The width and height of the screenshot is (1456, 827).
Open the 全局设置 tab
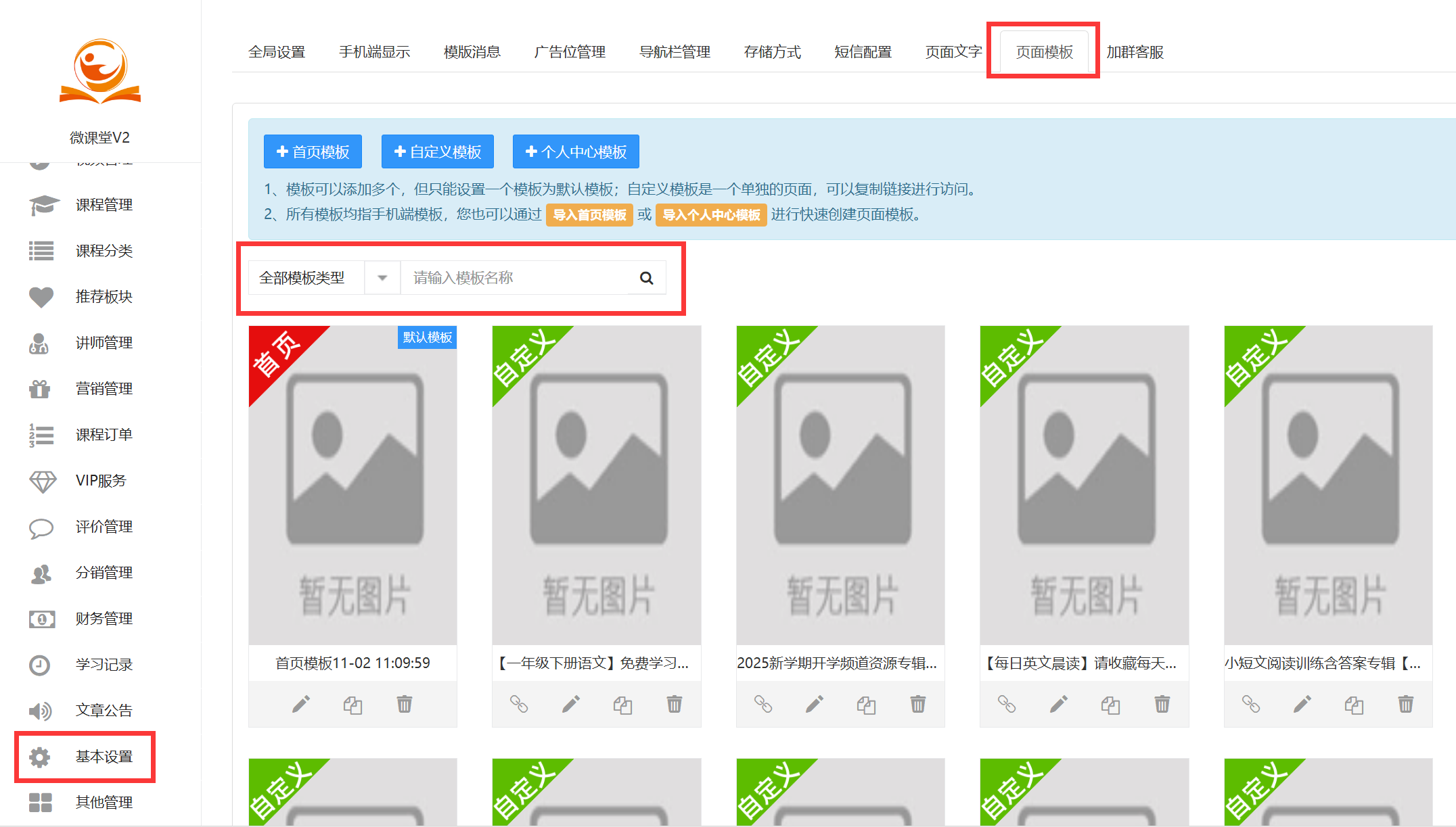[x=277, y=52]
